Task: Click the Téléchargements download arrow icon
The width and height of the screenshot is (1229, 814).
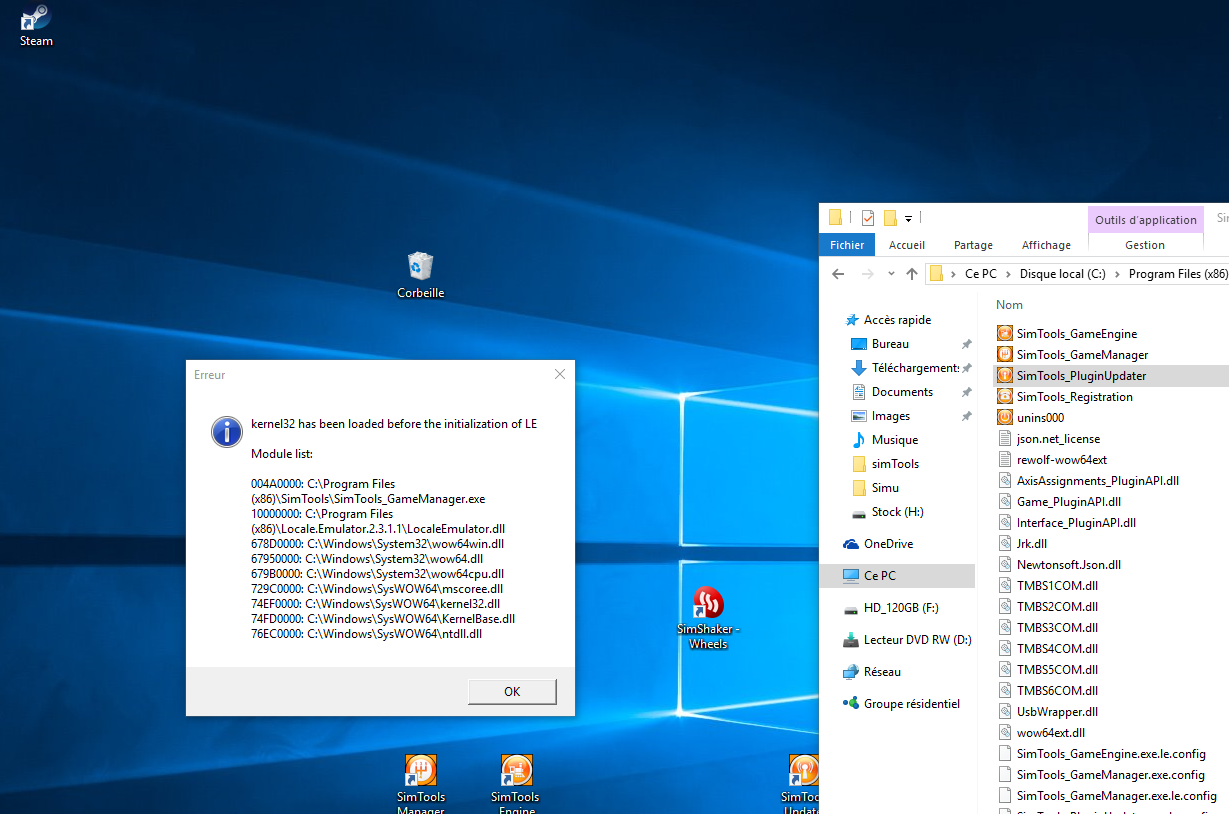Action: coord(858,368)
